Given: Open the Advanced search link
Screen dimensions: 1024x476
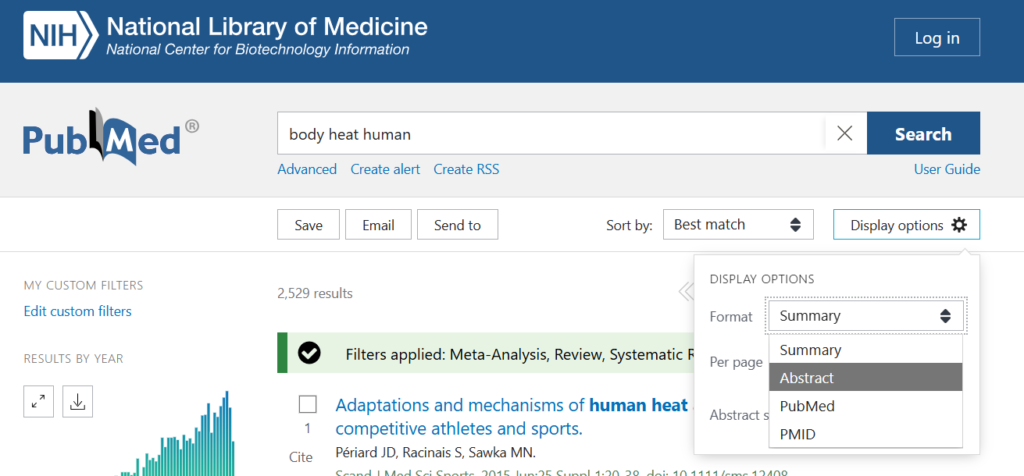Looking at the screenshot, I should point(307,170).
